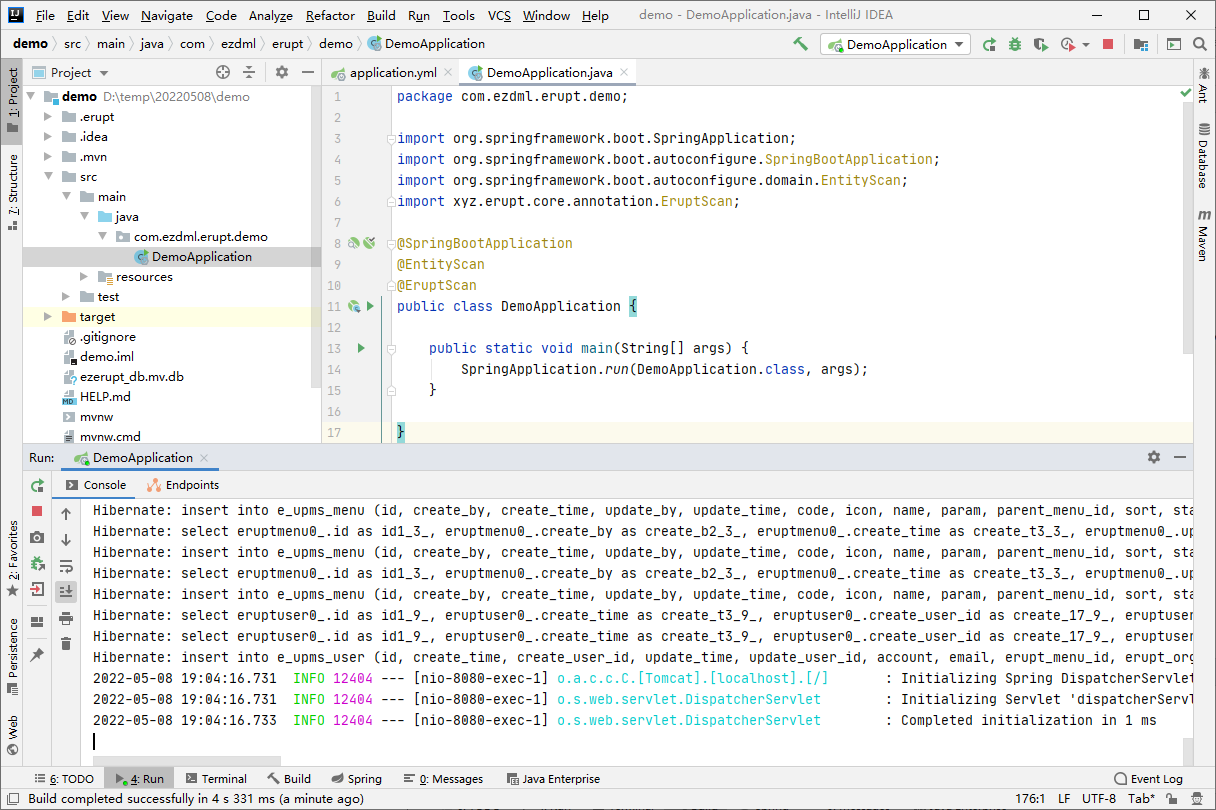Viewport: 1216px width, 810px height.
Task: Click the Spring bean gutter icon on line 8
Action: tap(353, 243)
